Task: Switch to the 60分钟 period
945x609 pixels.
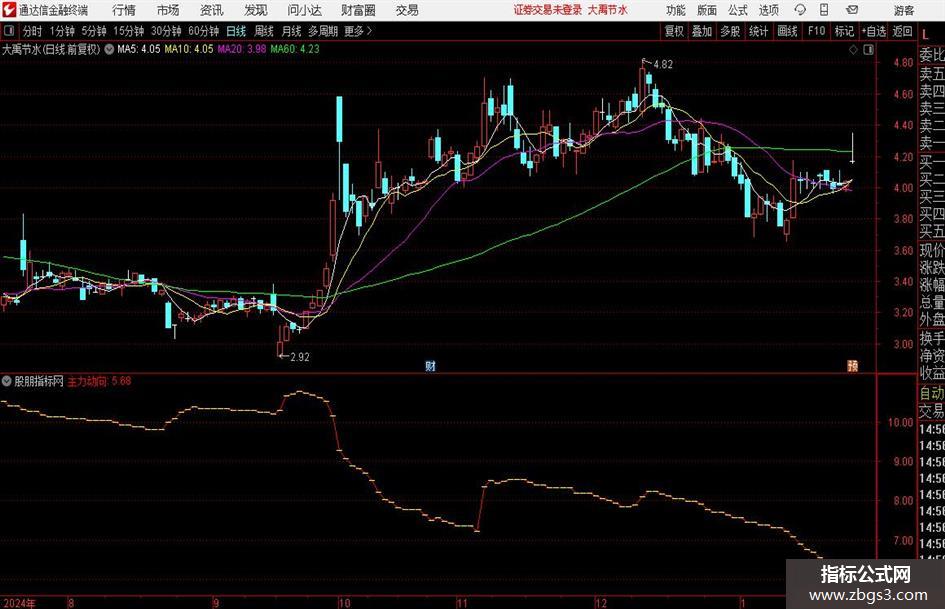Action: click(x=203, y=31)
